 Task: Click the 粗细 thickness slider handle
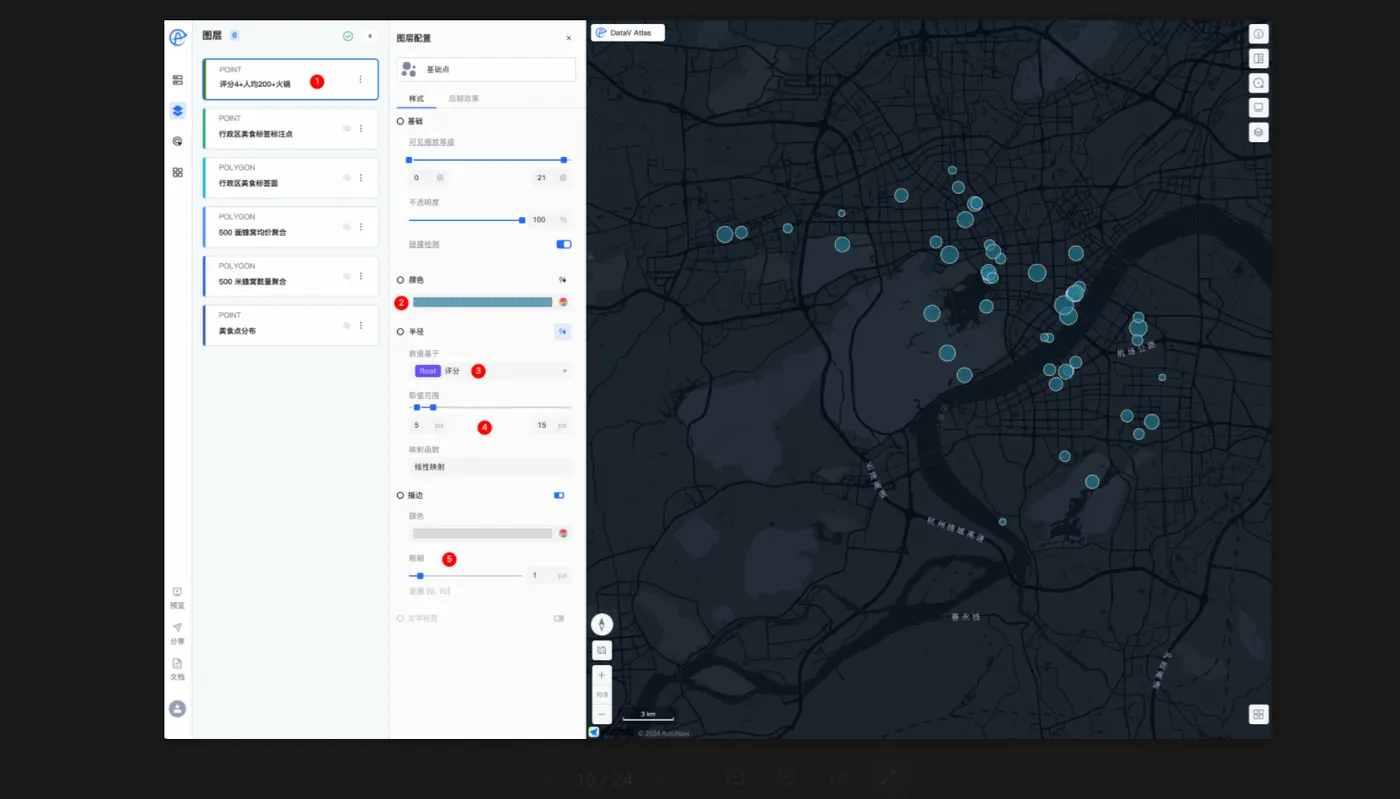(x=420, y=576)
